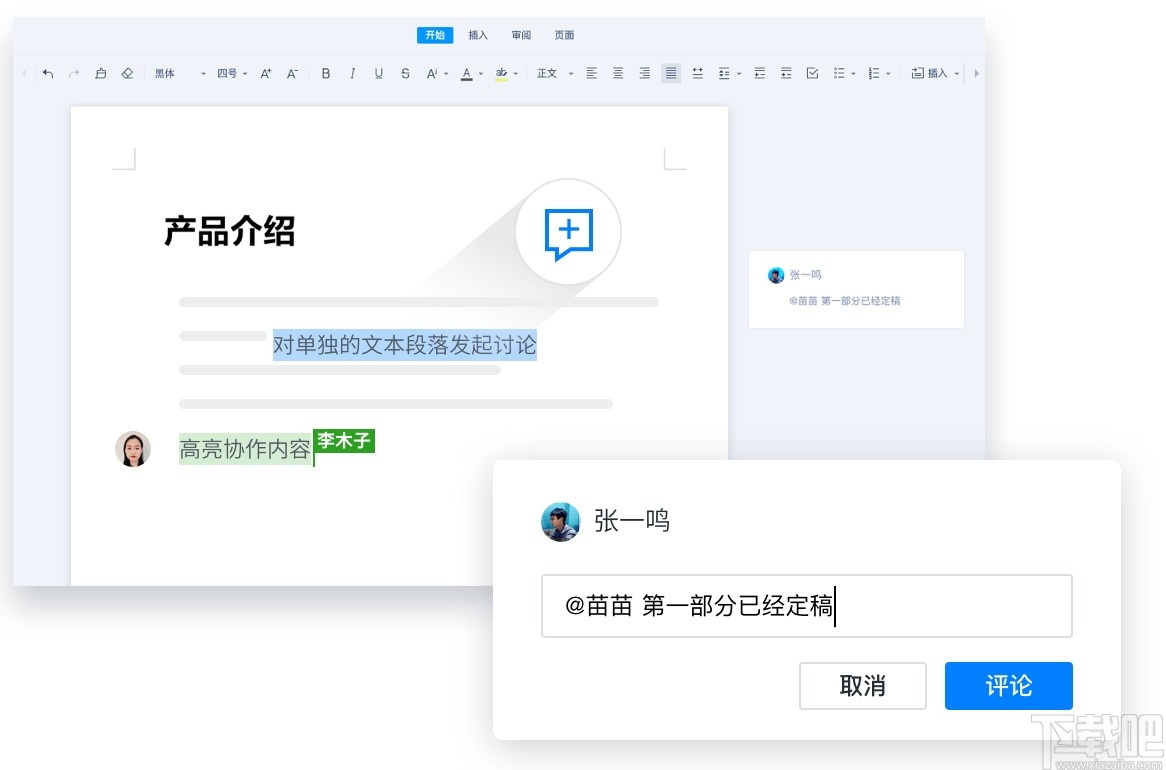1166x770 pixels.
Task: Open the 四号 font size dropdown
Action: pos(228,72)
